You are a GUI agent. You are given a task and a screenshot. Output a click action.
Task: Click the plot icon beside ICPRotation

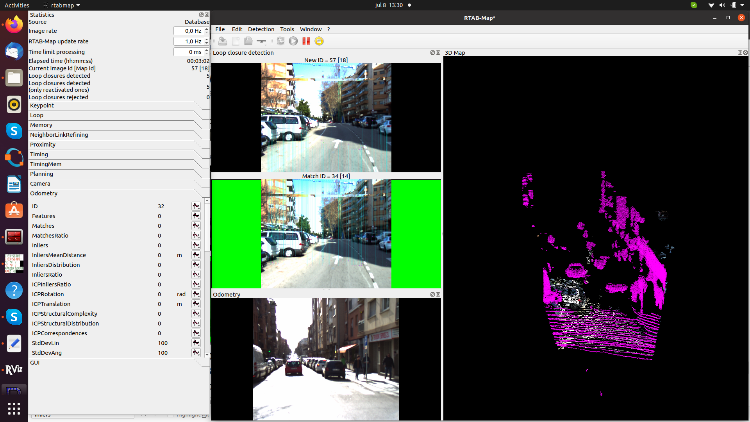point(197,294)
